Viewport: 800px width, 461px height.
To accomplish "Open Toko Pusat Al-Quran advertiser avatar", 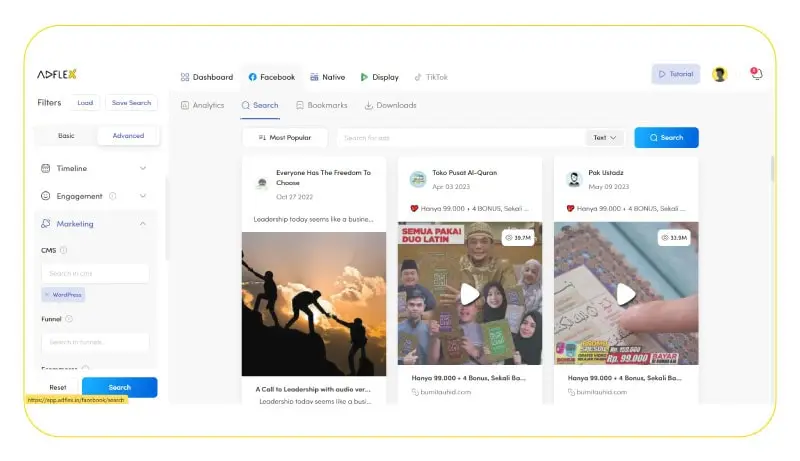I will point(418,179).
